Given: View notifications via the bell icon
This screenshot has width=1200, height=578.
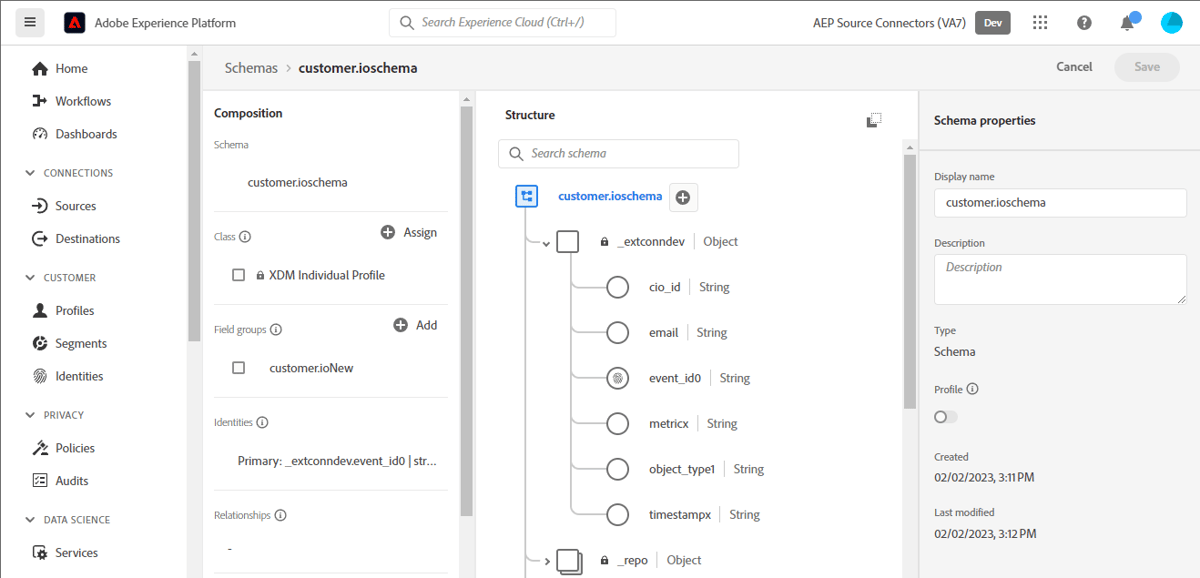Looking at the screenshot, I should (1128, 22).
